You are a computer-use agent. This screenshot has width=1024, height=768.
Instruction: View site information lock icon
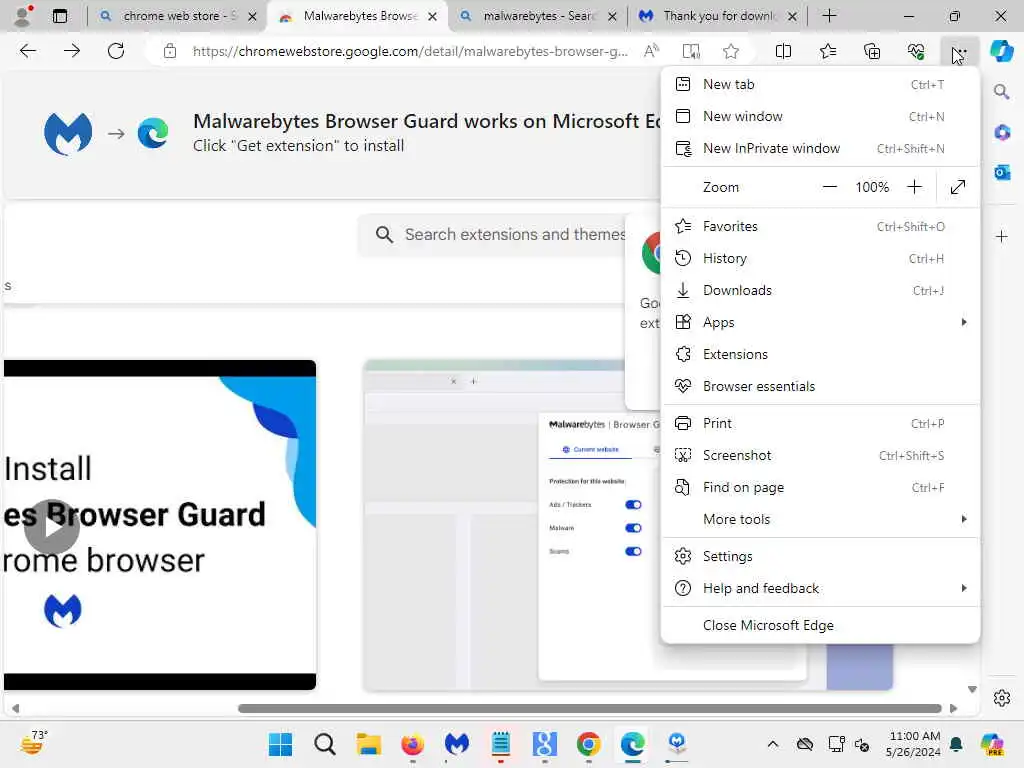pyautogui.click(x=170, y=51)
